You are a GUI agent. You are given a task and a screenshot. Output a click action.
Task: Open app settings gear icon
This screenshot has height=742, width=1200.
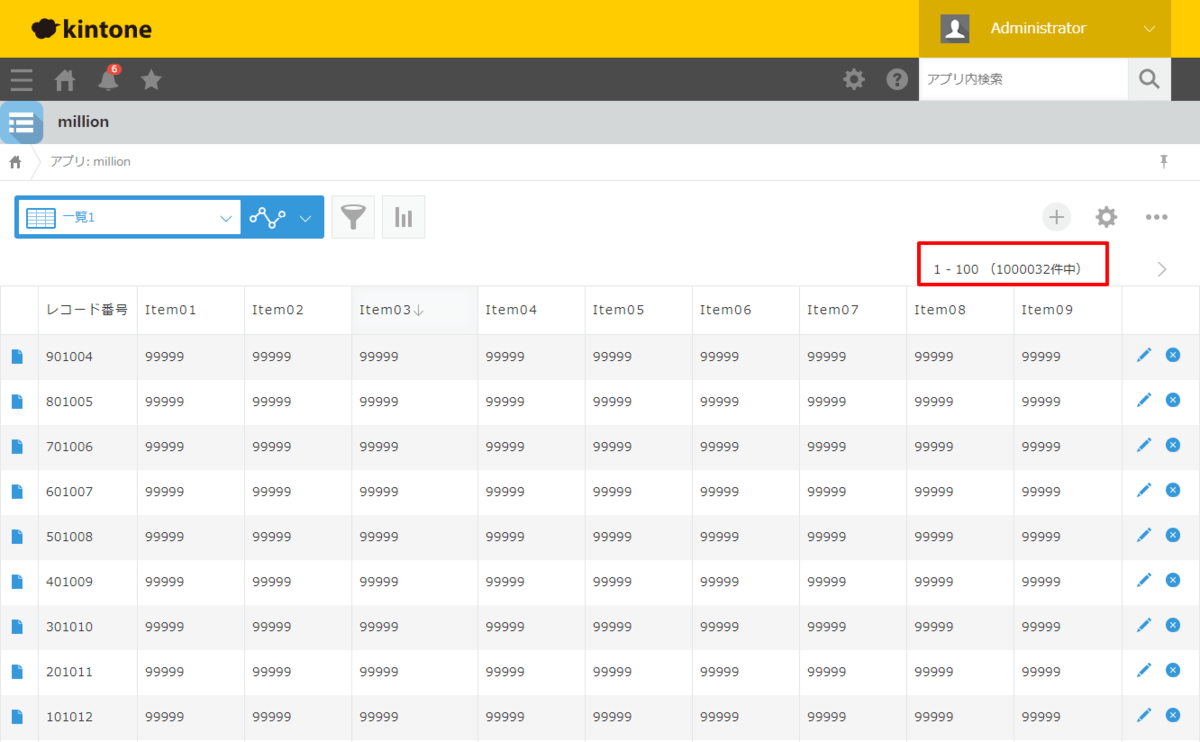tap(1106, 217)
